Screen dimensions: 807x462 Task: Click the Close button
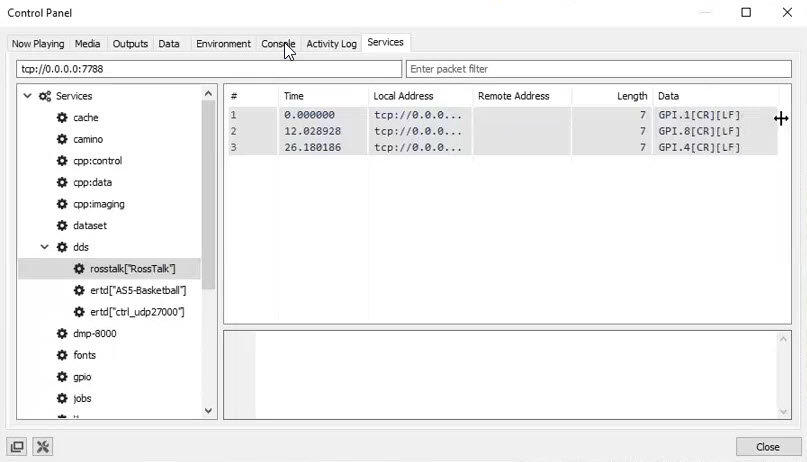pos(768,447)
